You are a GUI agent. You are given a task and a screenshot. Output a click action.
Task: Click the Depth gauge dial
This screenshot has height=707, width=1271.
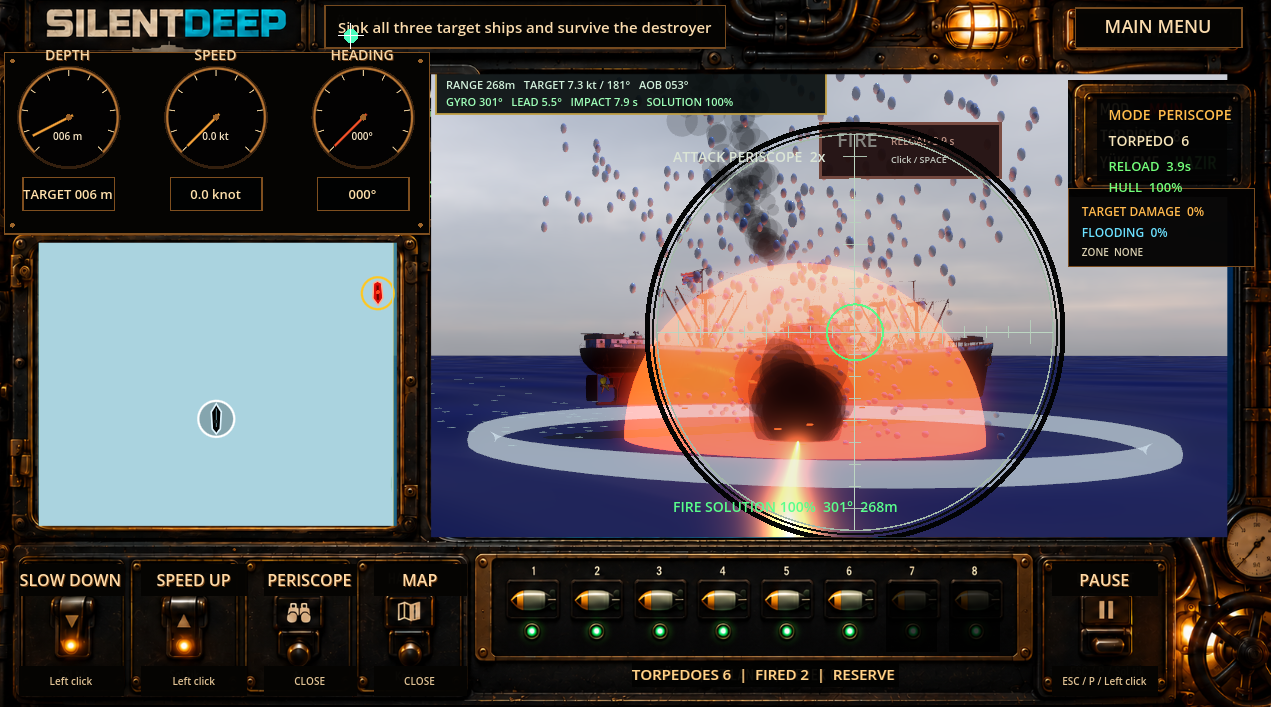(x=68, y=118)
